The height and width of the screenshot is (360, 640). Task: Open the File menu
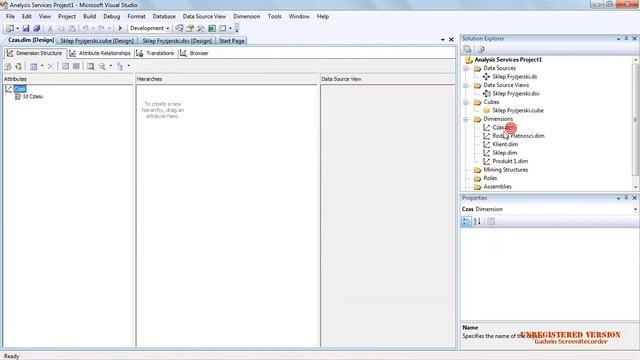pyautogui.click(x=10, y=16)
